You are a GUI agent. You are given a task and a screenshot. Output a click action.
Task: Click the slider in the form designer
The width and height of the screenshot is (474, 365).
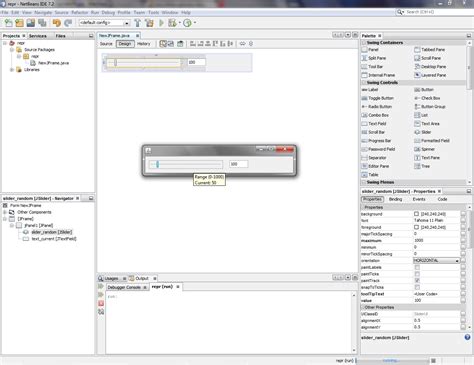click(144, 62)
